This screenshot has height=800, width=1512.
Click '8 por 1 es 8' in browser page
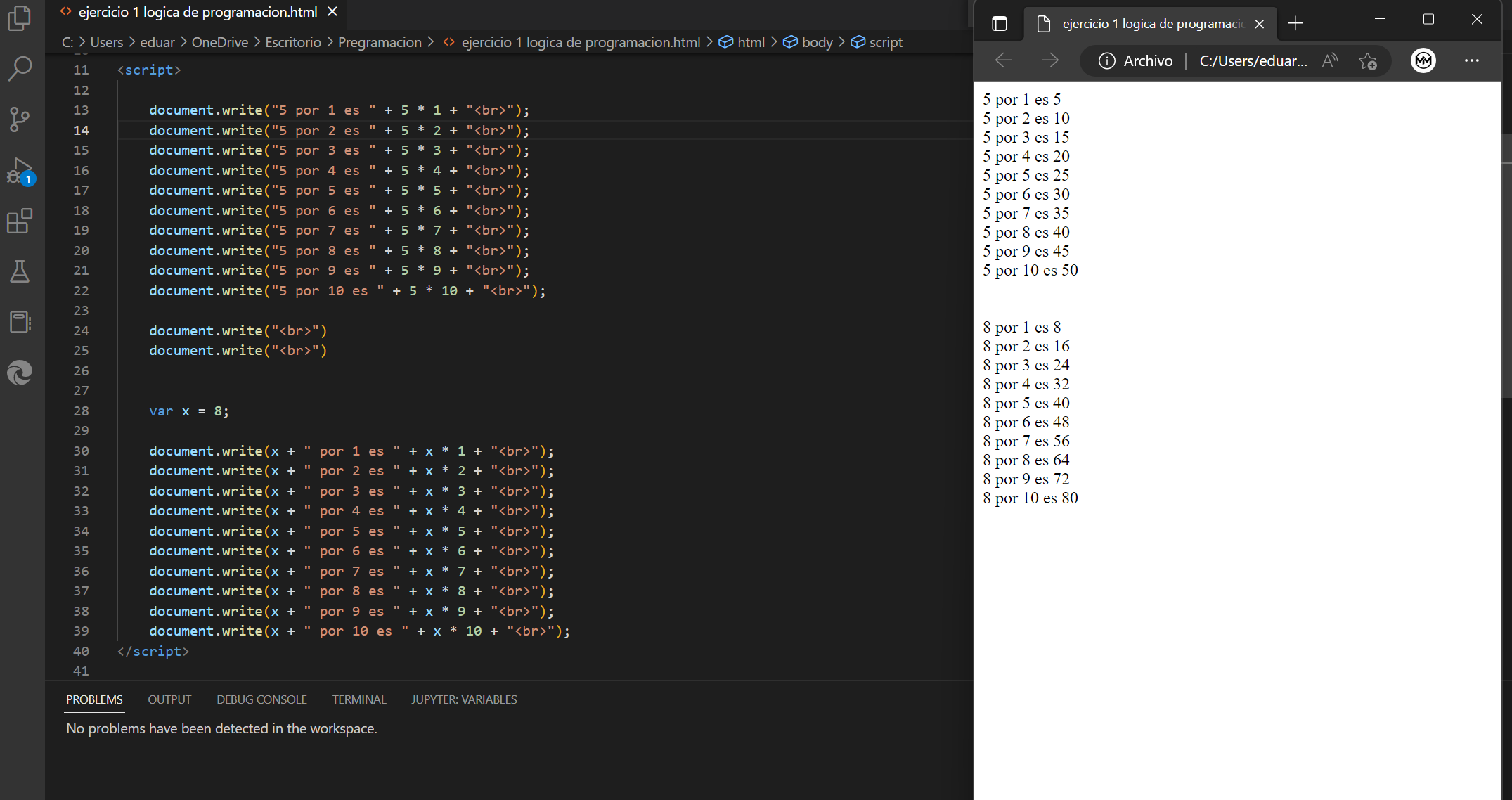coord(1022,327)
